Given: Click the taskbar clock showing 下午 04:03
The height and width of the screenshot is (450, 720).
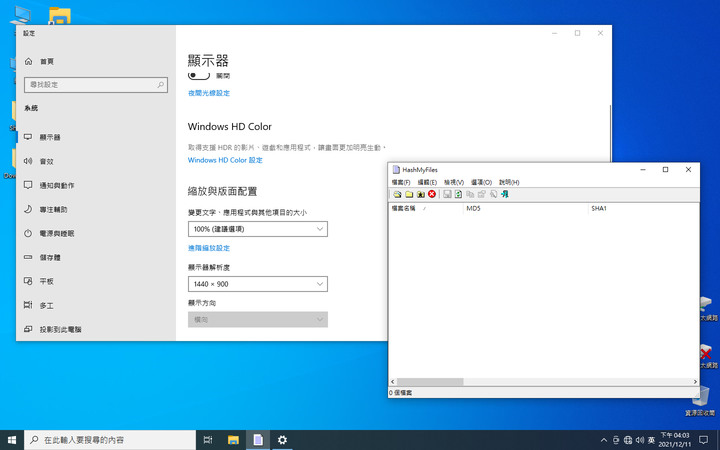Looking at the screenshot, I should click(x=675, y=440).
